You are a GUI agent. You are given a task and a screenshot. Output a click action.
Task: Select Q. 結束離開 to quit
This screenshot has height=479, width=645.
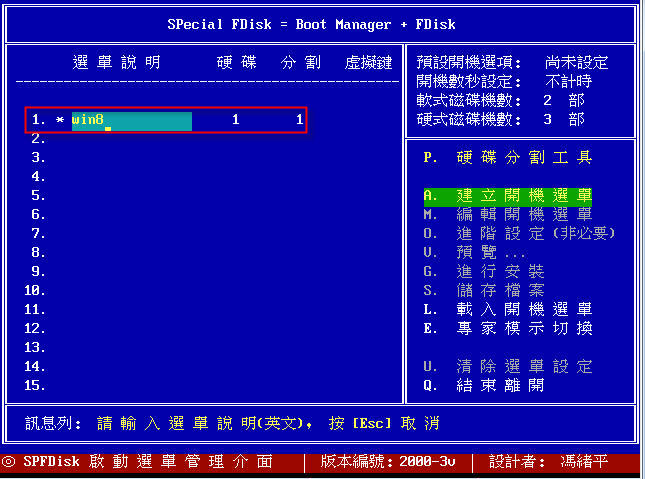point(484,385)
